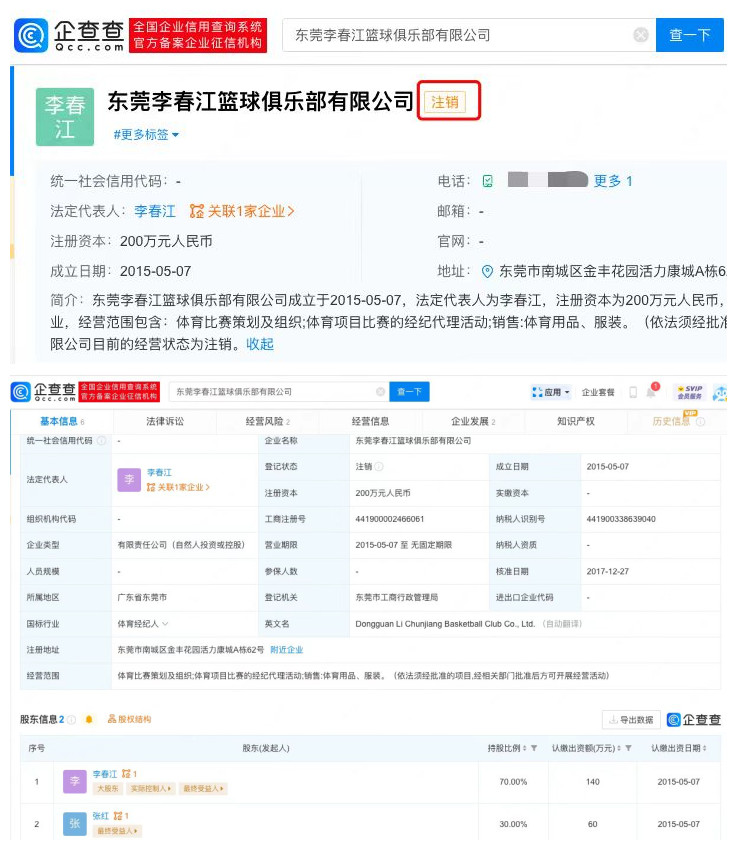The height and width of the screenshot is (850, 737).
Task: Clear the compact search box with its X icon
Action: click(x=380, y=391)
